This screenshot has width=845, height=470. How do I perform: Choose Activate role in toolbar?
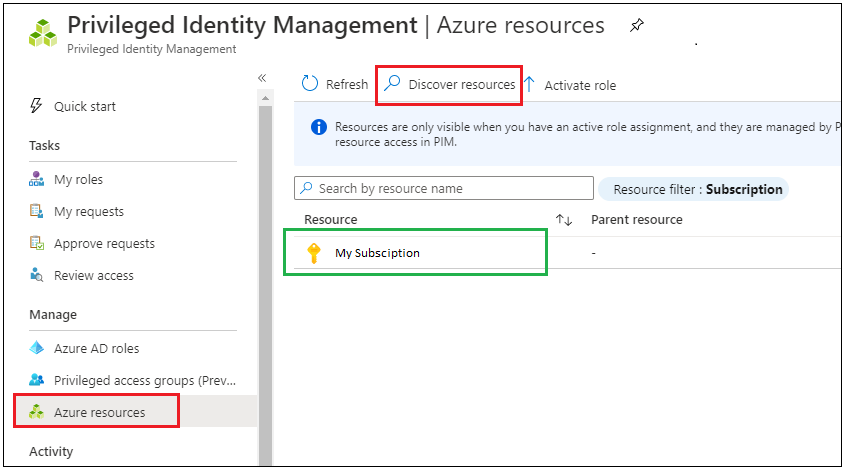coord(580,86)
